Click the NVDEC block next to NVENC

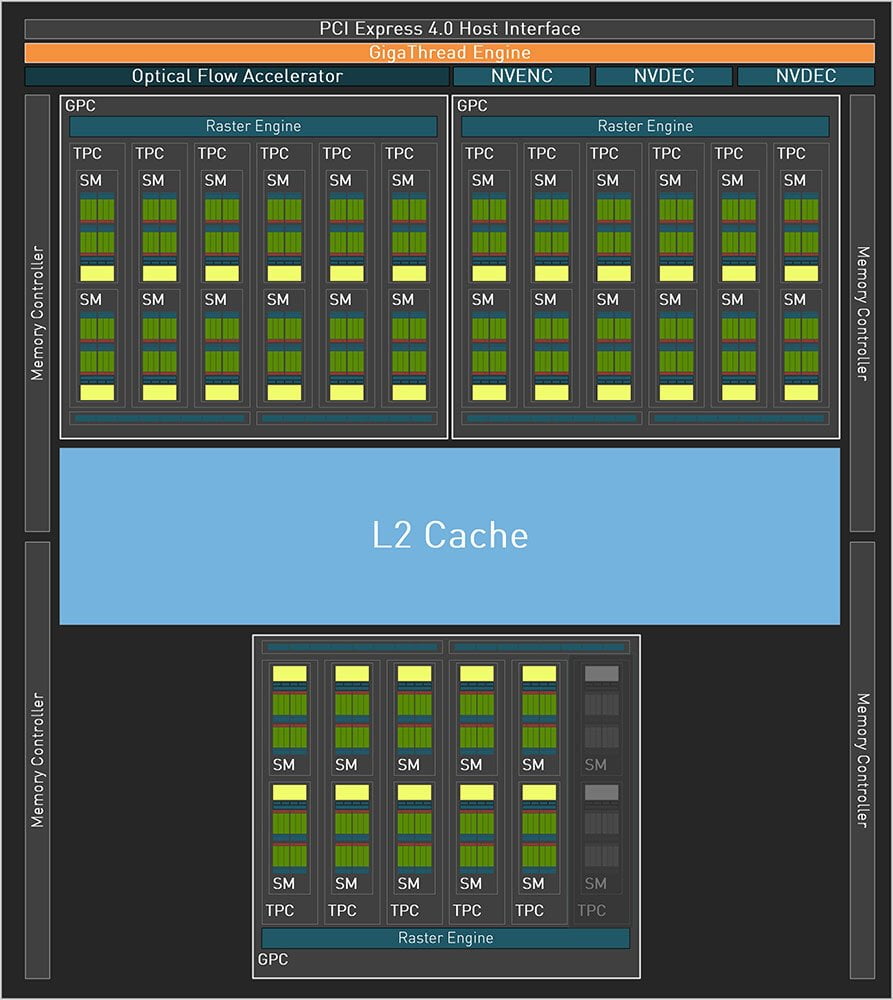664,76
